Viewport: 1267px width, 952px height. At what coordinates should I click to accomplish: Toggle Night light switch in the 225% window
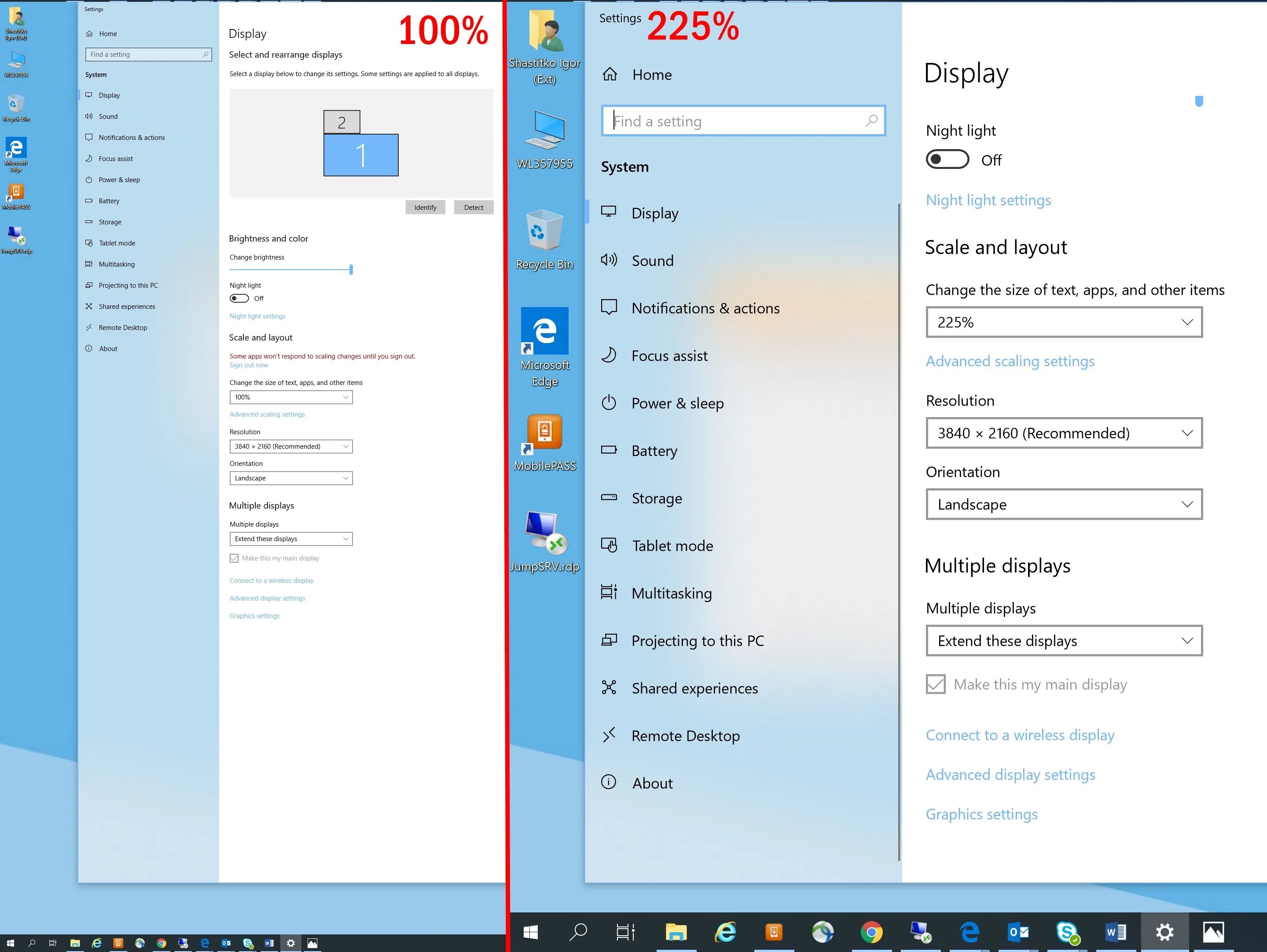[947, 159]
